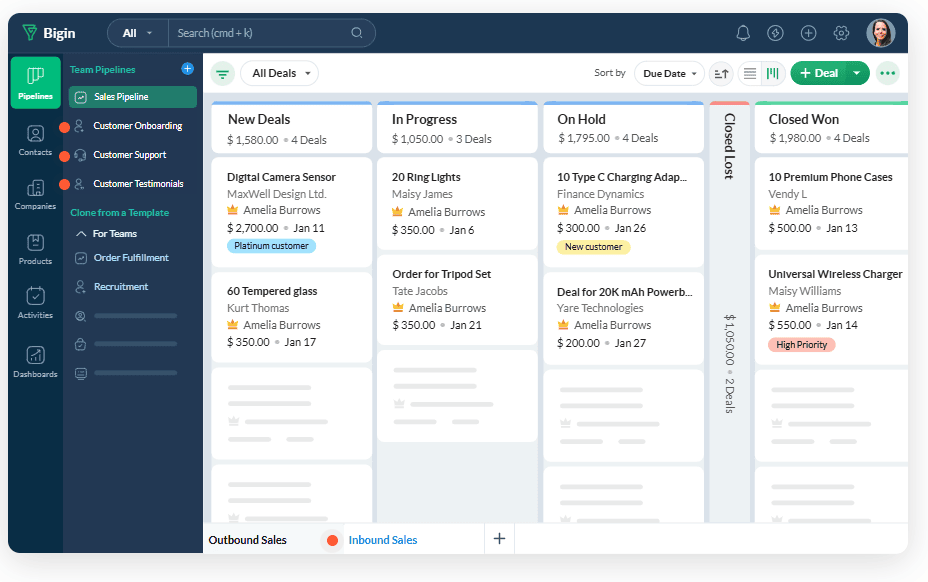Click the High Priority tag
Screen dimensions: 928x582
pos(802,345)
